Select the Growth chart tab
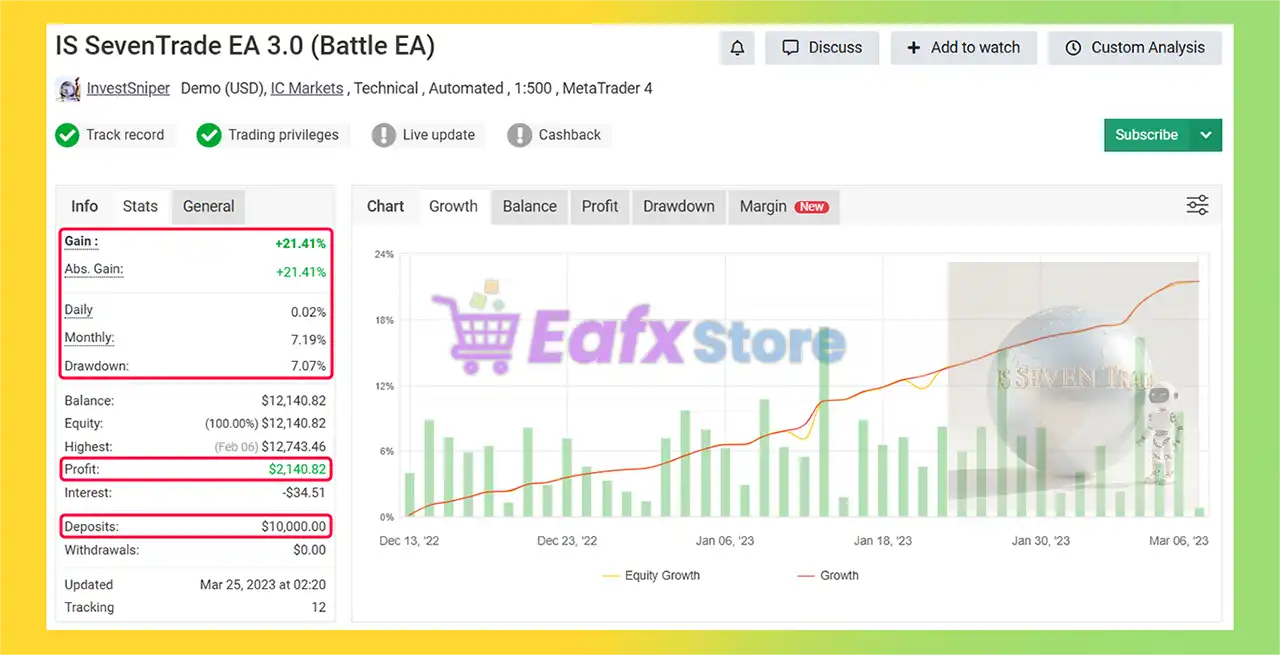 (x=453, y=206)
